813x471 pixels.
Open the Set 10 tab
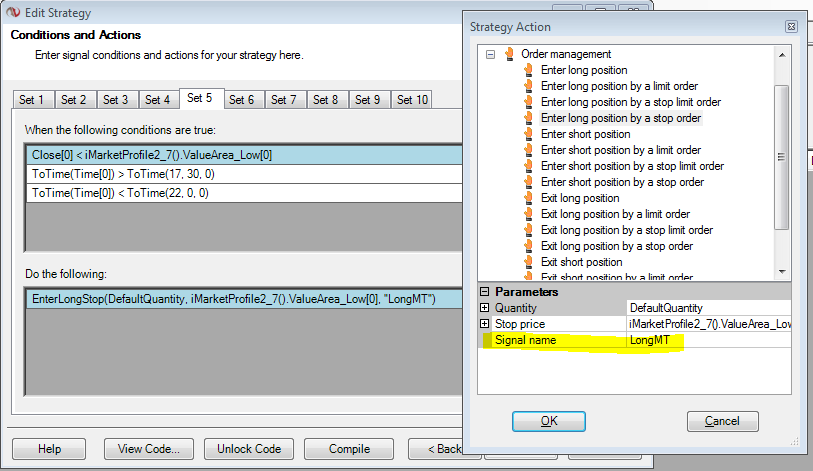[412, 100]
